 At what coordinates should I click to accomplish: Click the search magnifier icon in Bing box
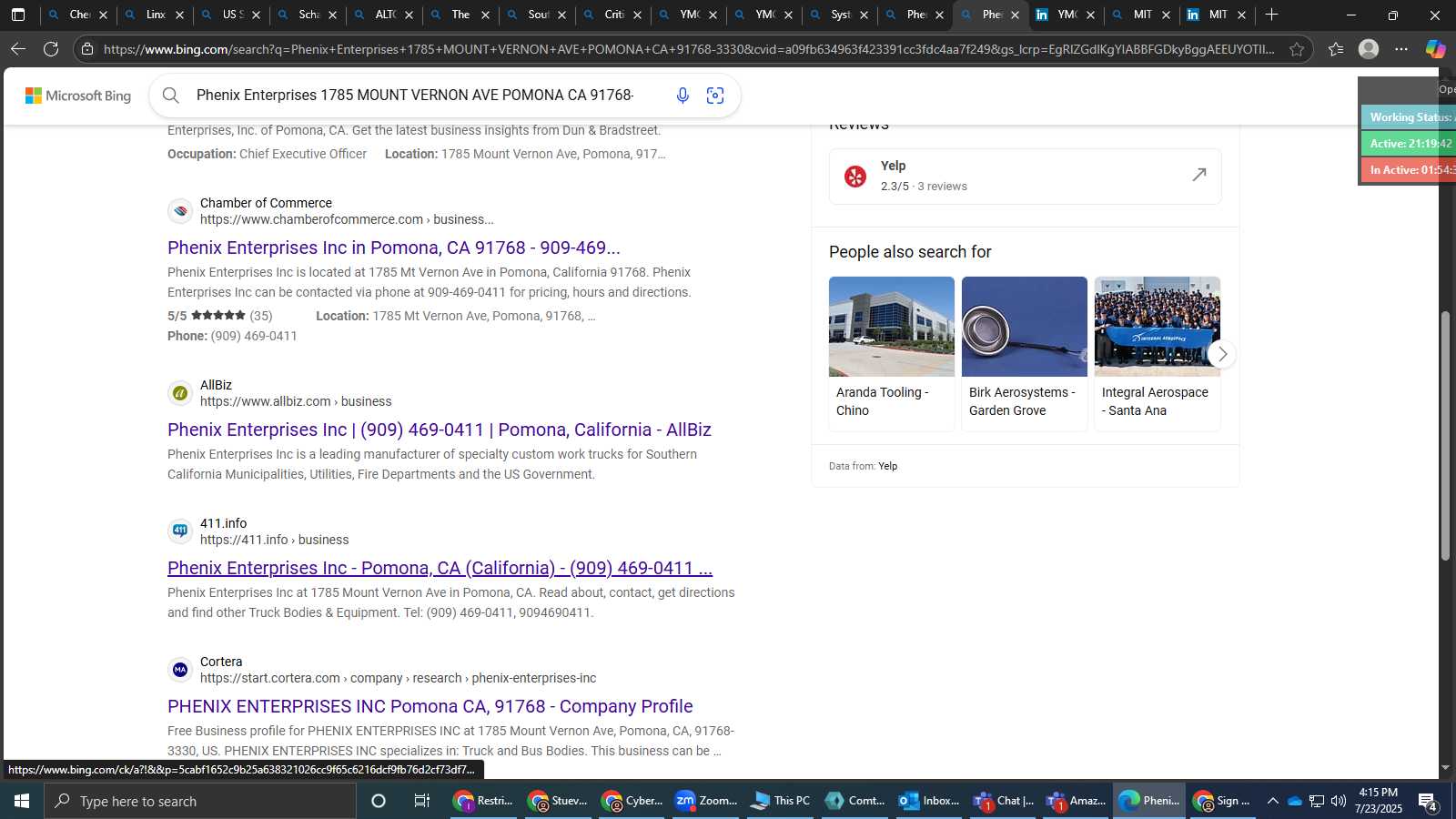pos(171,95)
